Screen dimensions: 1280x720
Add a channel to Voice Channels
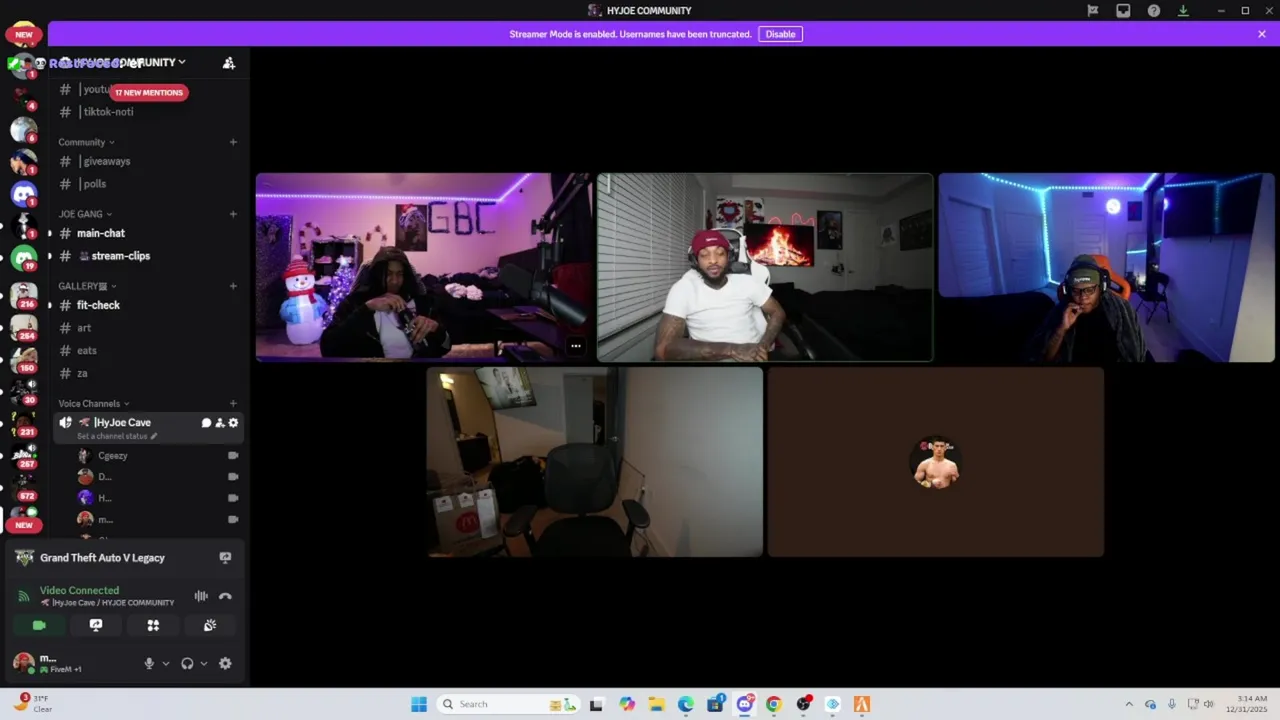(233, 404)
